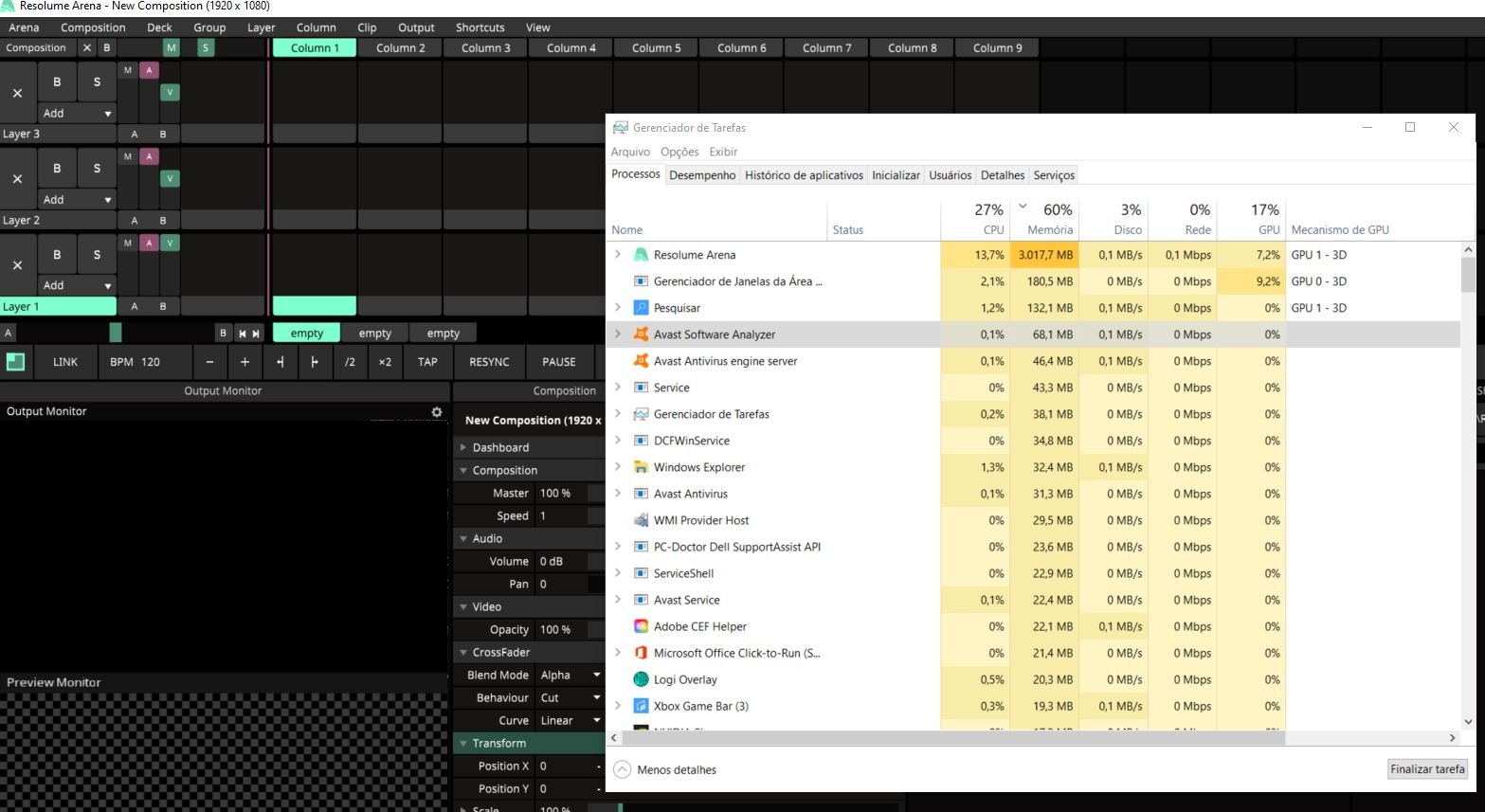
Task: Toggle Solo on Layer 2
Action: (97, 169)
